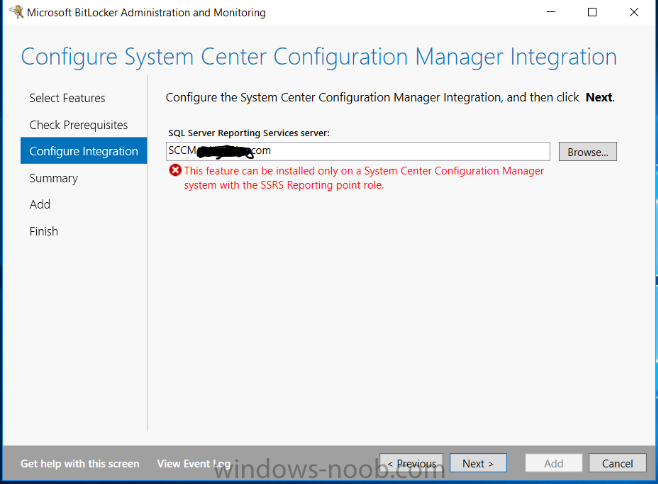Click the red error icon beside the warning
The width and height of the screenshot is (658, 484).
click(x=175, y=170)
